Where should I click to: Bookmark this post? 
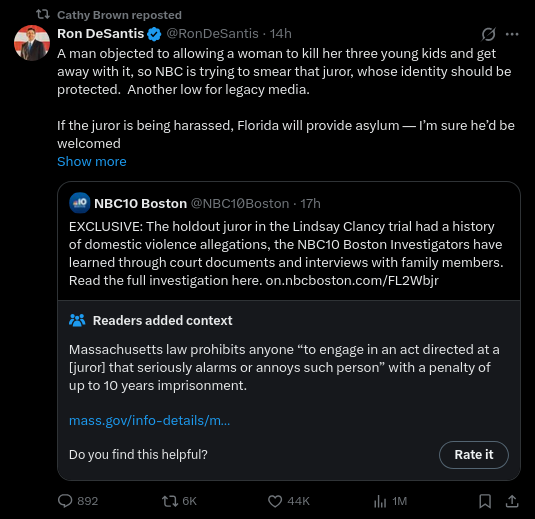tap(485, 501)
